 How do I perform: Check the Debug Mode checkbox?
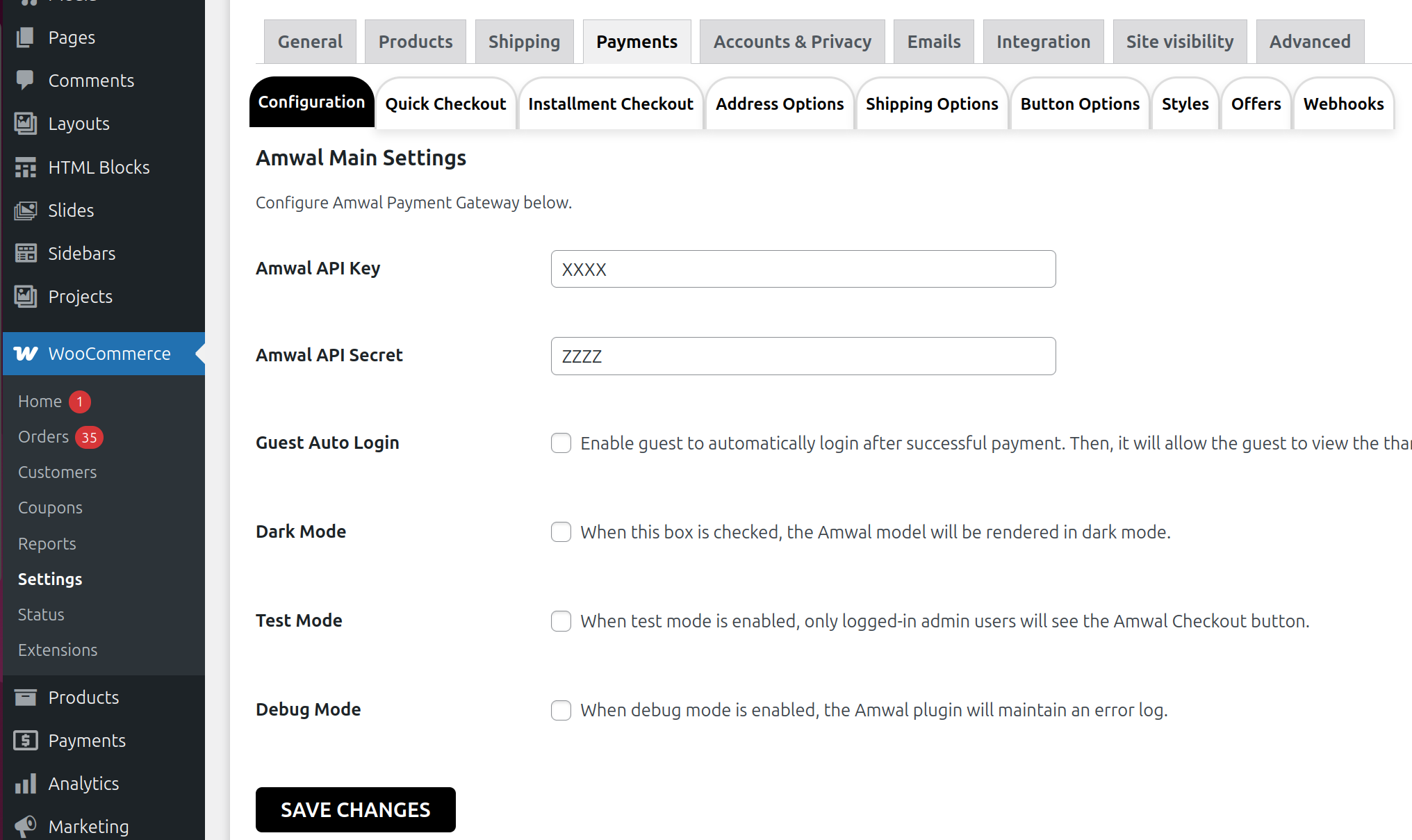(x=561, y=710)
